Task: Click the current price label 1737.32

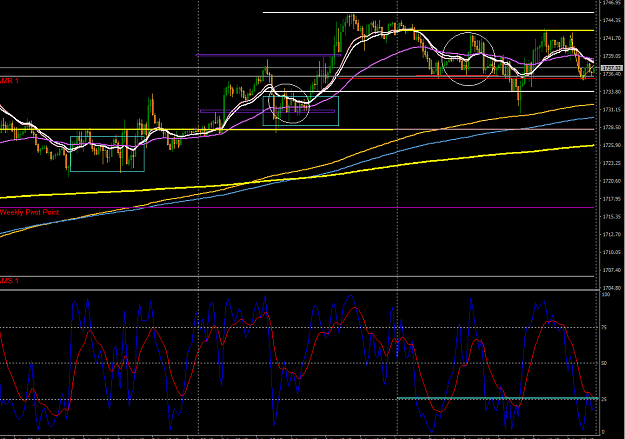Action: tap(612, 68)
